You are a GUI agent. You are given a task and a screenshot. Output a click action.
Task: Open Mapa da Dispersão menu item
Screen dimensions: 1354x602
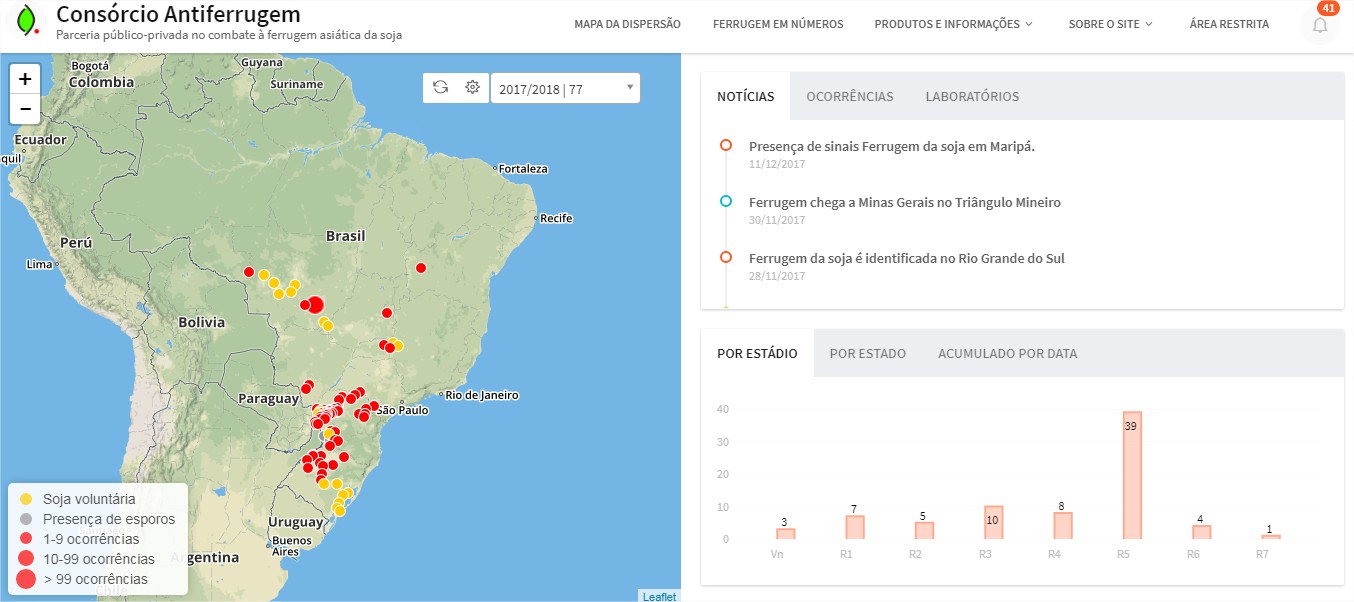[627, 24]
